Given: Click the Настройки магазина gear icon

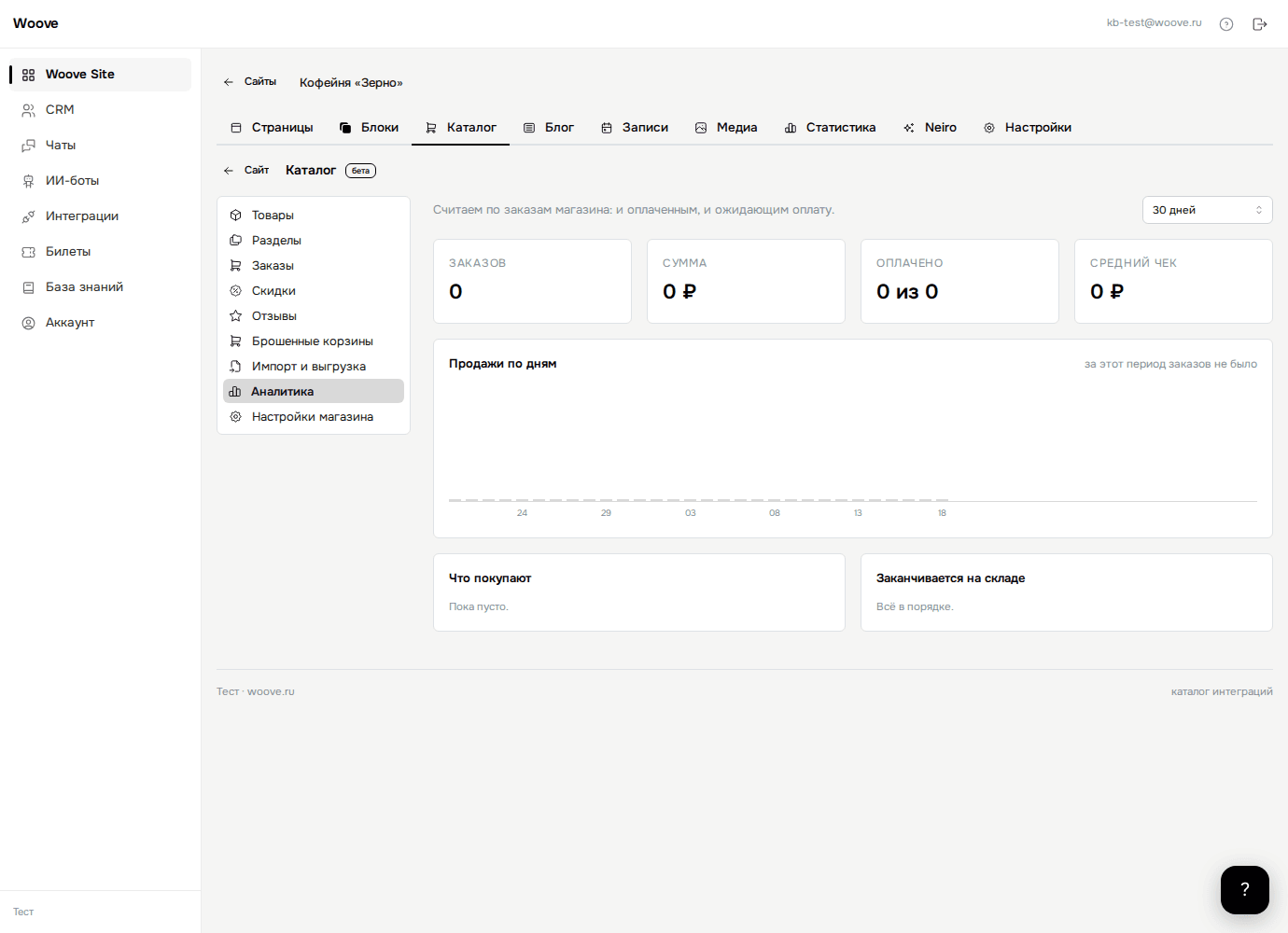Looking at the screenshot, I should coord(236,417).
